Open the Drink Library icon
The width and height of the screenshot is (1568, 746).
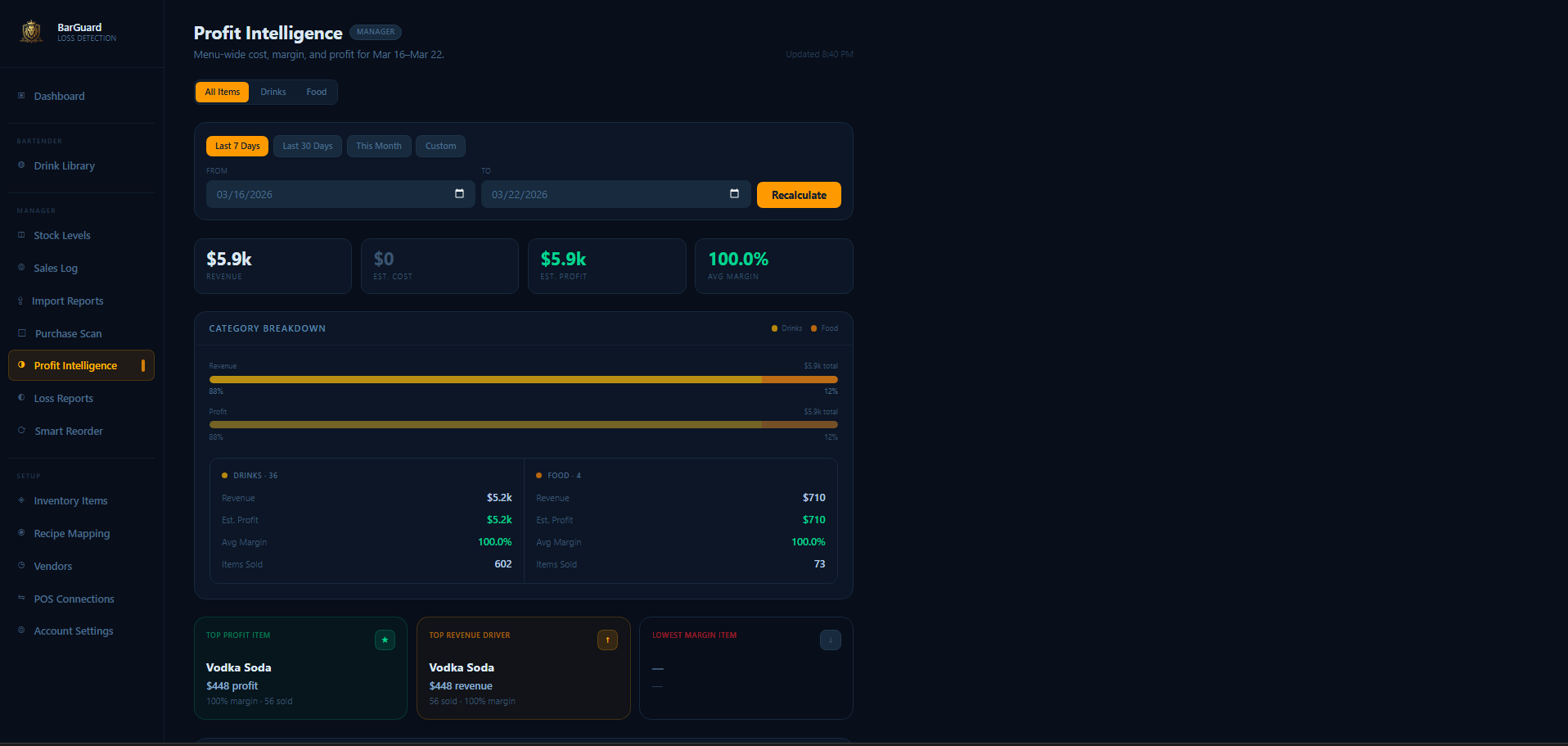click(20, 165)
